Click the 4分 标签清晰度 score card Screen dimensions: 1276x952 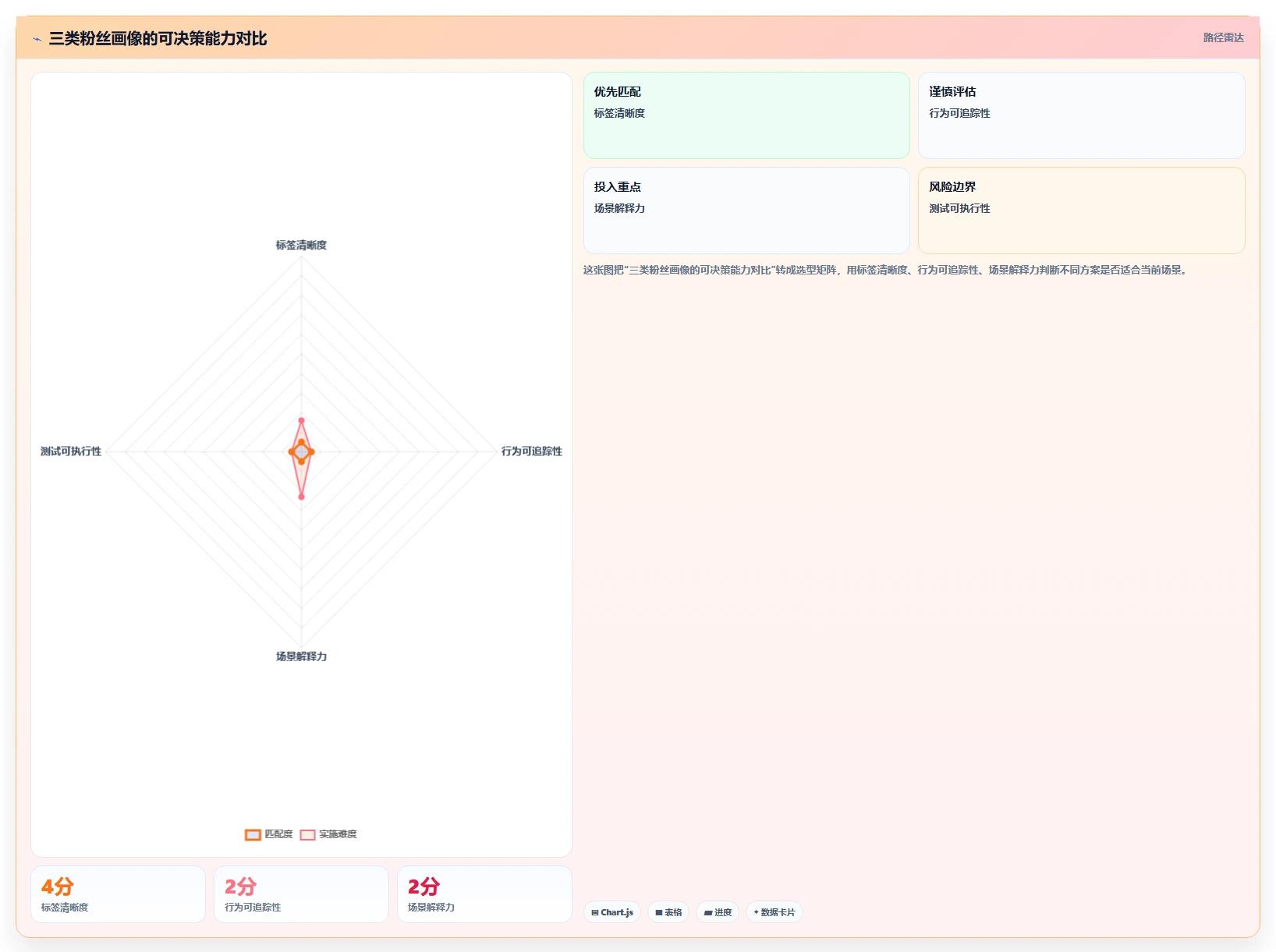point(118,894)
